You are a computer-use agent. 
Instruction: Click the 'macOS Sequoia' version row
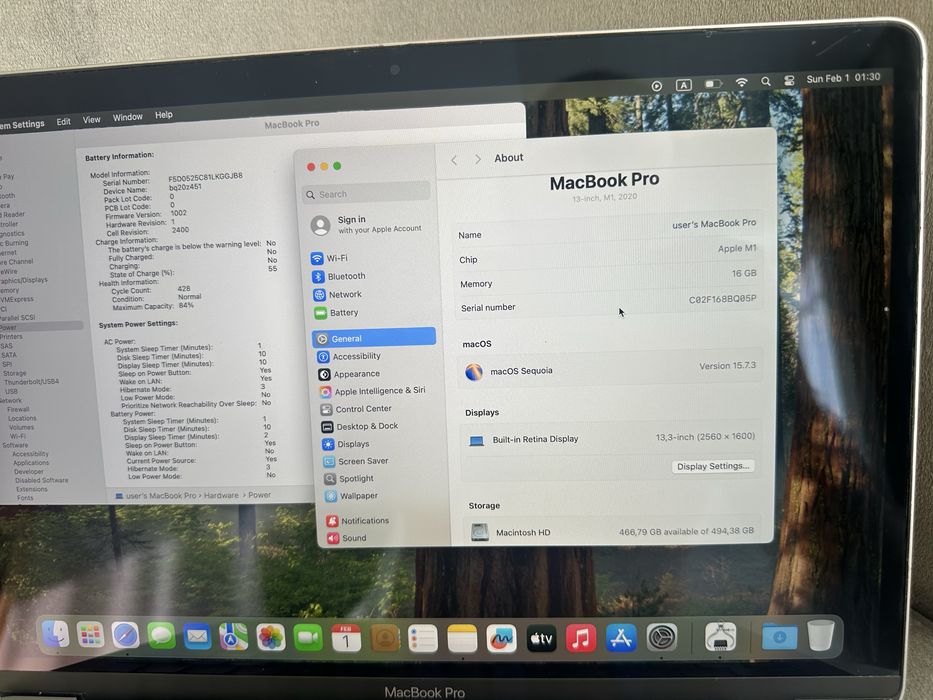pyautogui.click(x=610, y=369)
